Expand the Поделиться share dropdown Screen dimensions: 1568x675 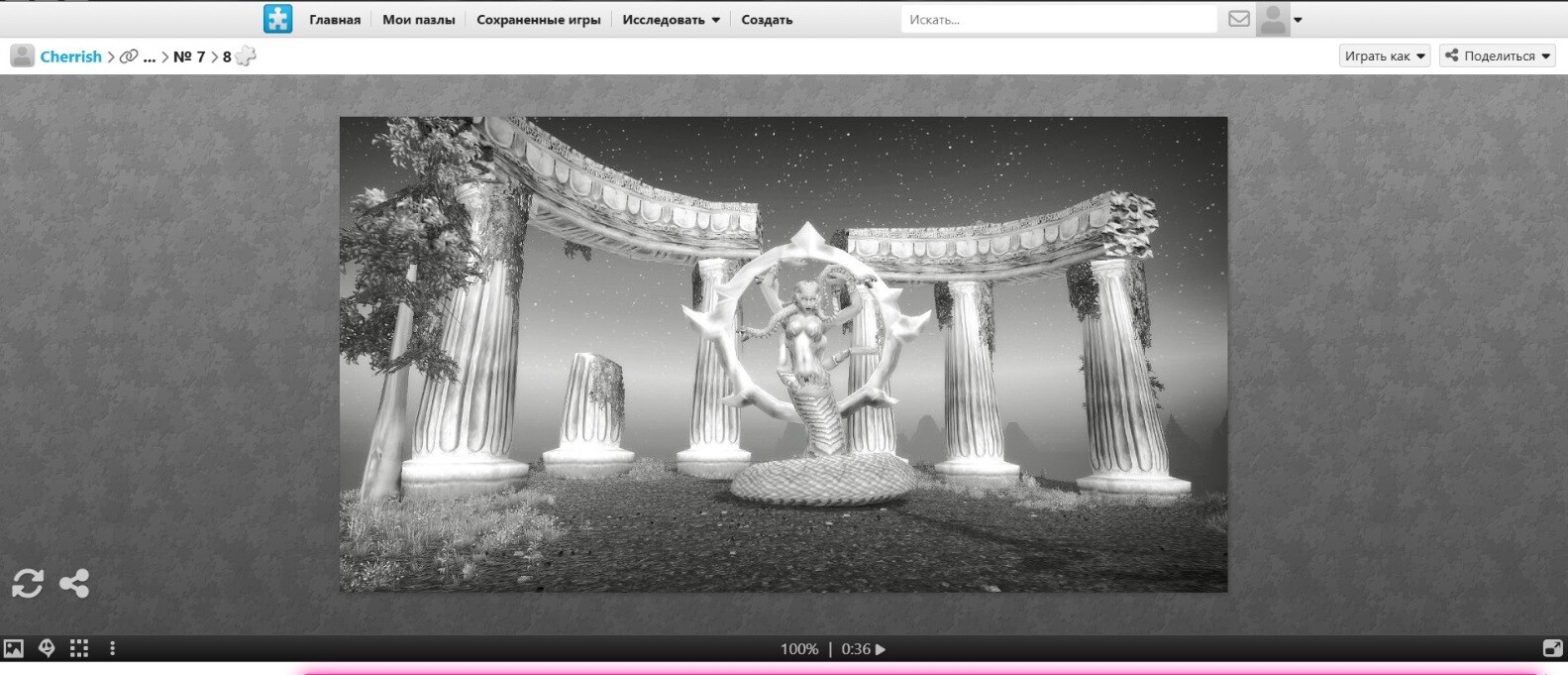[x=1497, y=56]
